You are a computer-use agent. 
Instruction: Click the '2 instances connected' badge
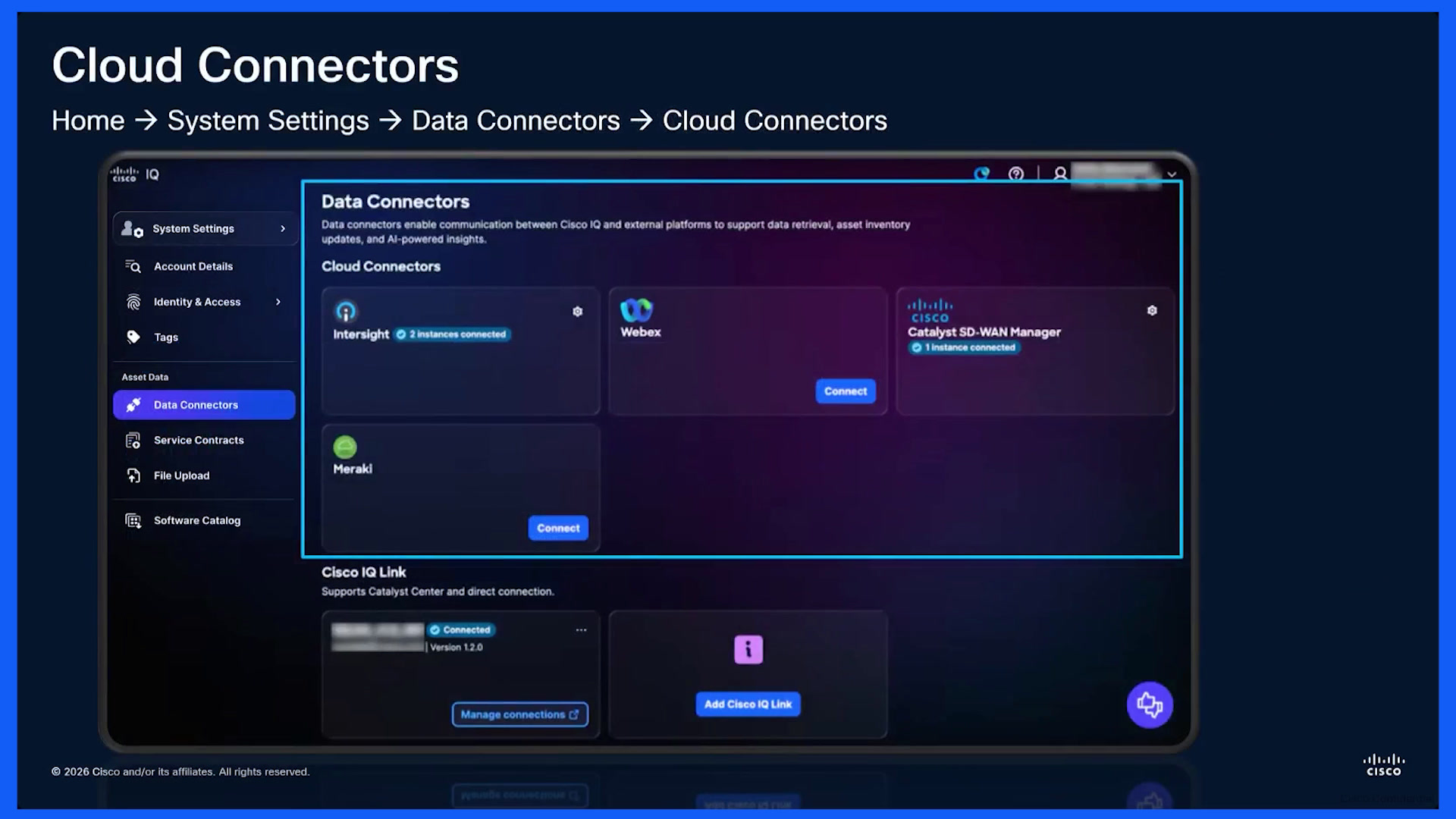click(452, 334)
